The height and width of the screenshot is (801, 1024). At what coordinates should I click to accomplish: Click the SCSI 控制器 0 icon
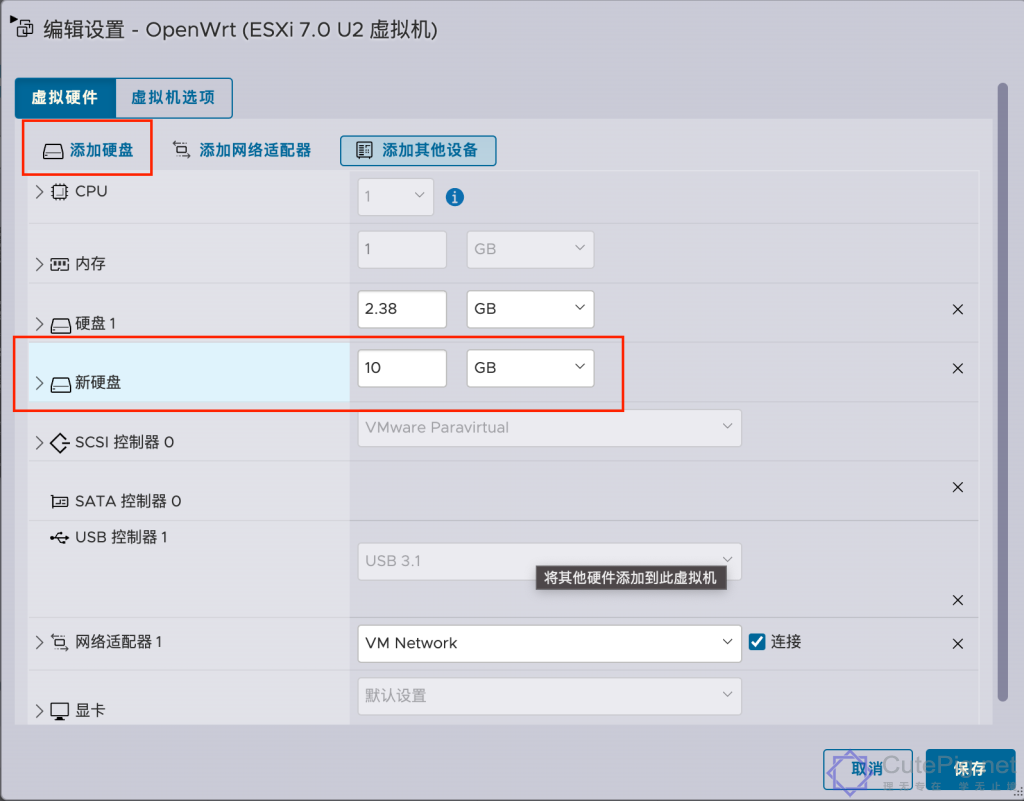(59, 441)
